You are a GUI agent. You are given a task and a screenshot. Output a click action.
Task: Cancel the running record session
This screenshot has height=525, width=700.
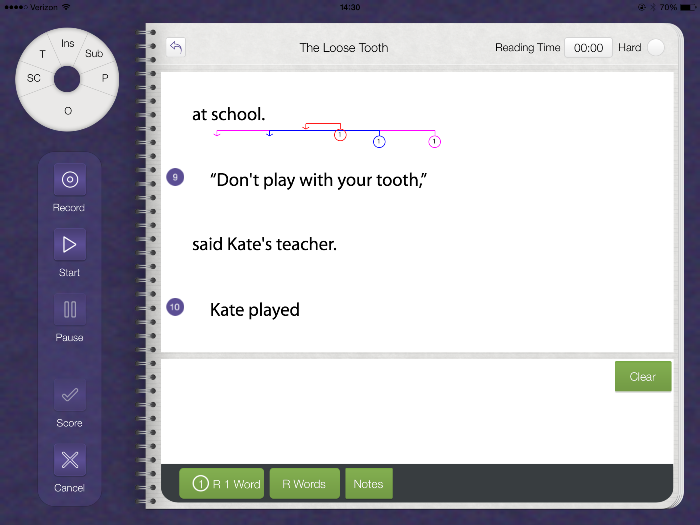click(69, 460)
